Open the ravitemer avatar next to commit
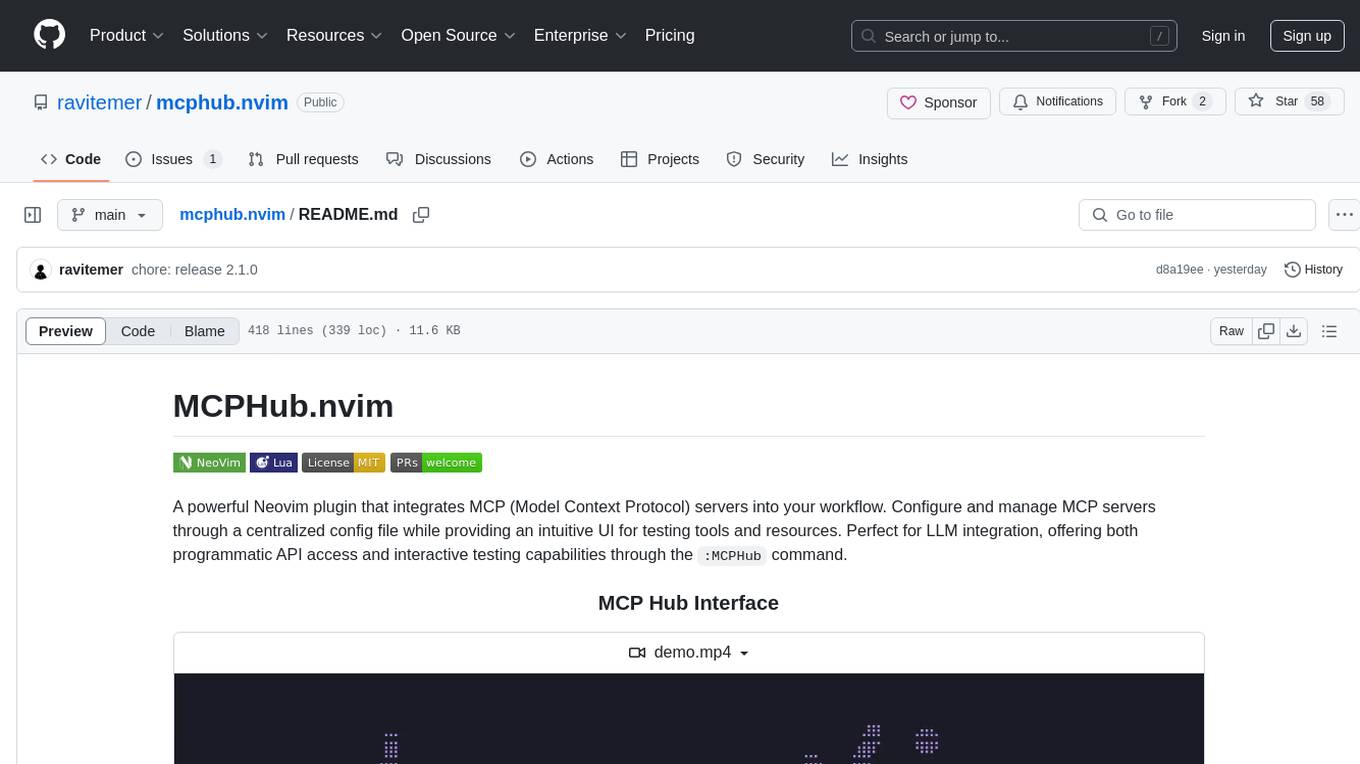The image size is (1360, 764). click(41, 270)
